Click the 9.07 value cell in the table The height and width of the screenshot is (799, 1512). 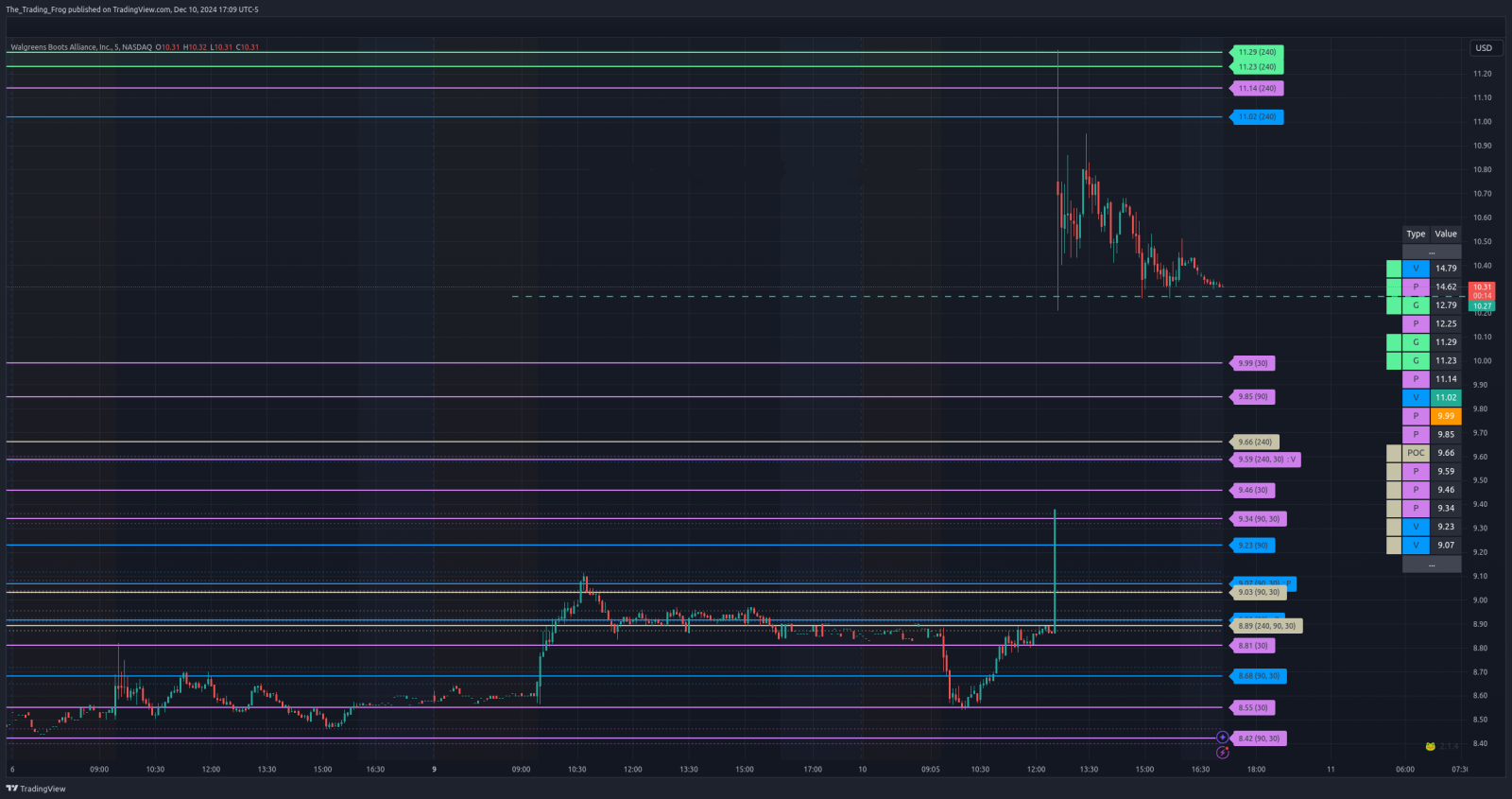tap(1446, 545)
